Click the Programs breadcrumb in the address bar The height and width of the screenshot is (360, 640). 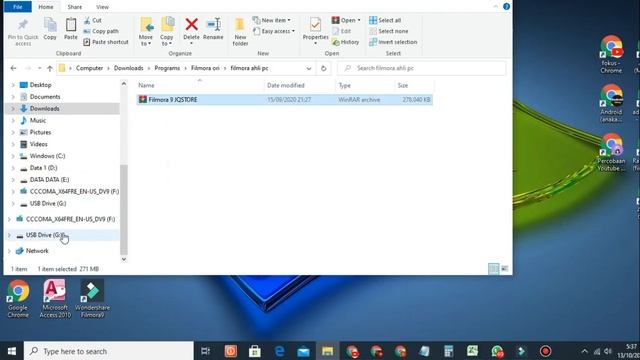tap(167, 68)
